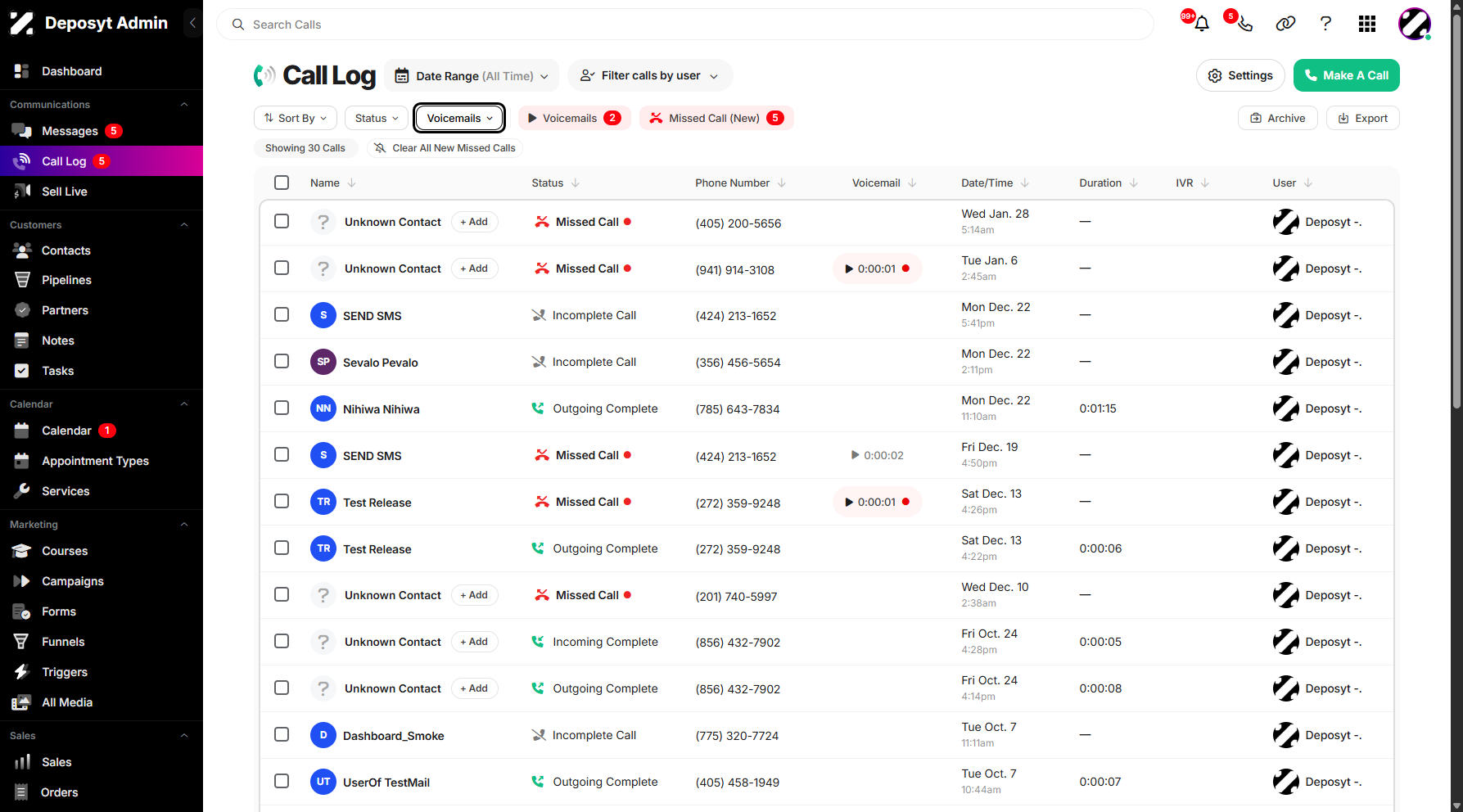Open the Filter calls by user dropdown
1463x812 pixels.
coord(650,75)
